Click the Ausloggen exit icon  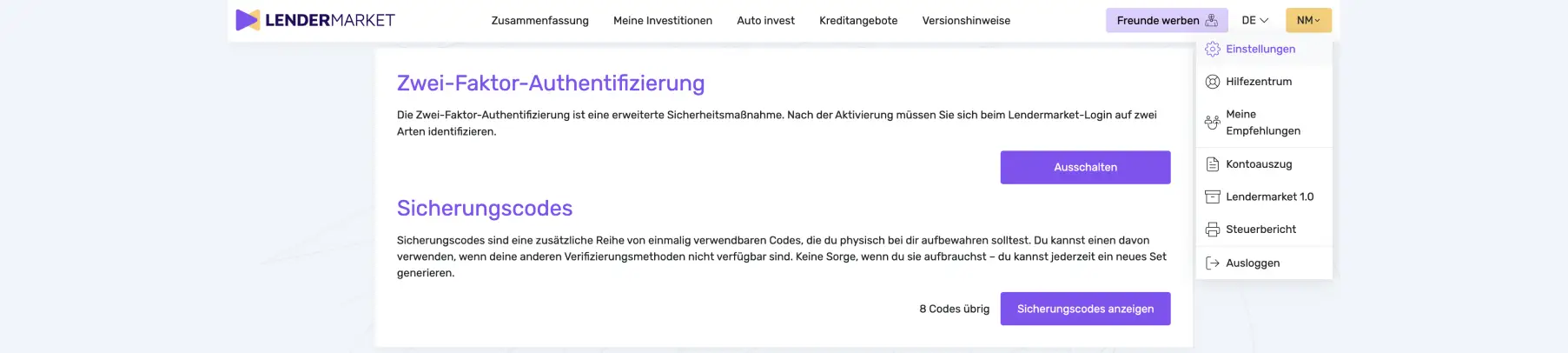(1213, 263)
